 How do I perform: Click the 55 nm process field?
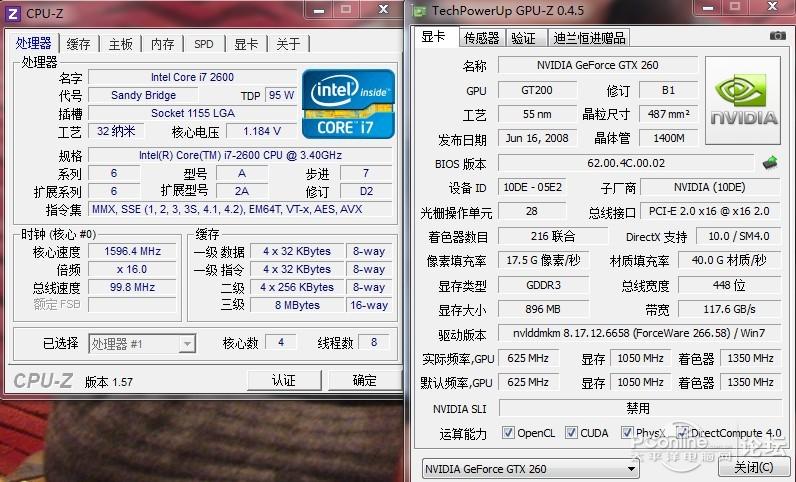point(537,114)
